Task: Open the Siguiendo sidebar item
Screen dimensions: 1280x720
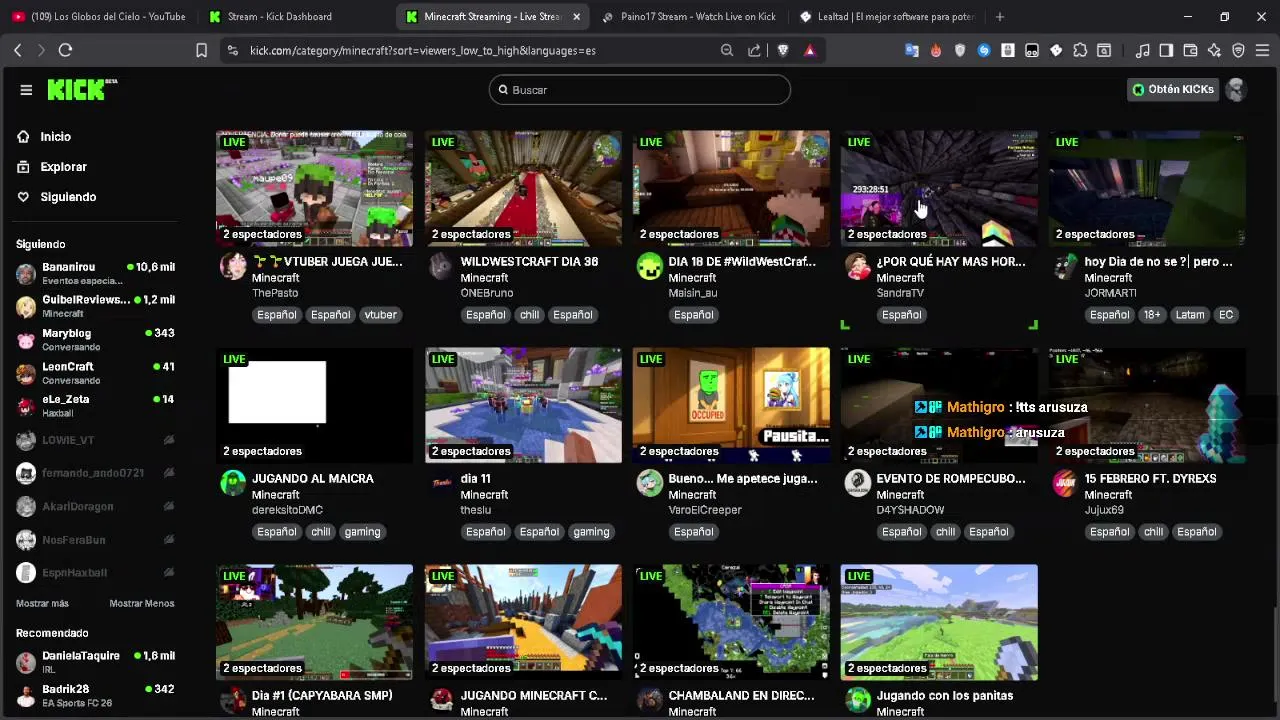Action: [68, 197]
